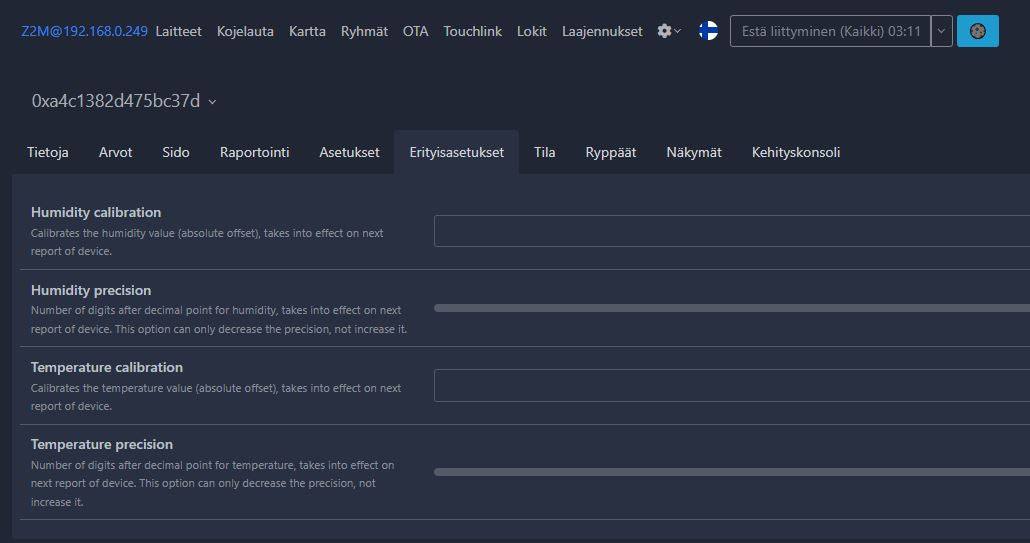1030x543 pixels.
Task: Open the Z2M@192.168.0.249 home link
Action: [x=84, y=31]
